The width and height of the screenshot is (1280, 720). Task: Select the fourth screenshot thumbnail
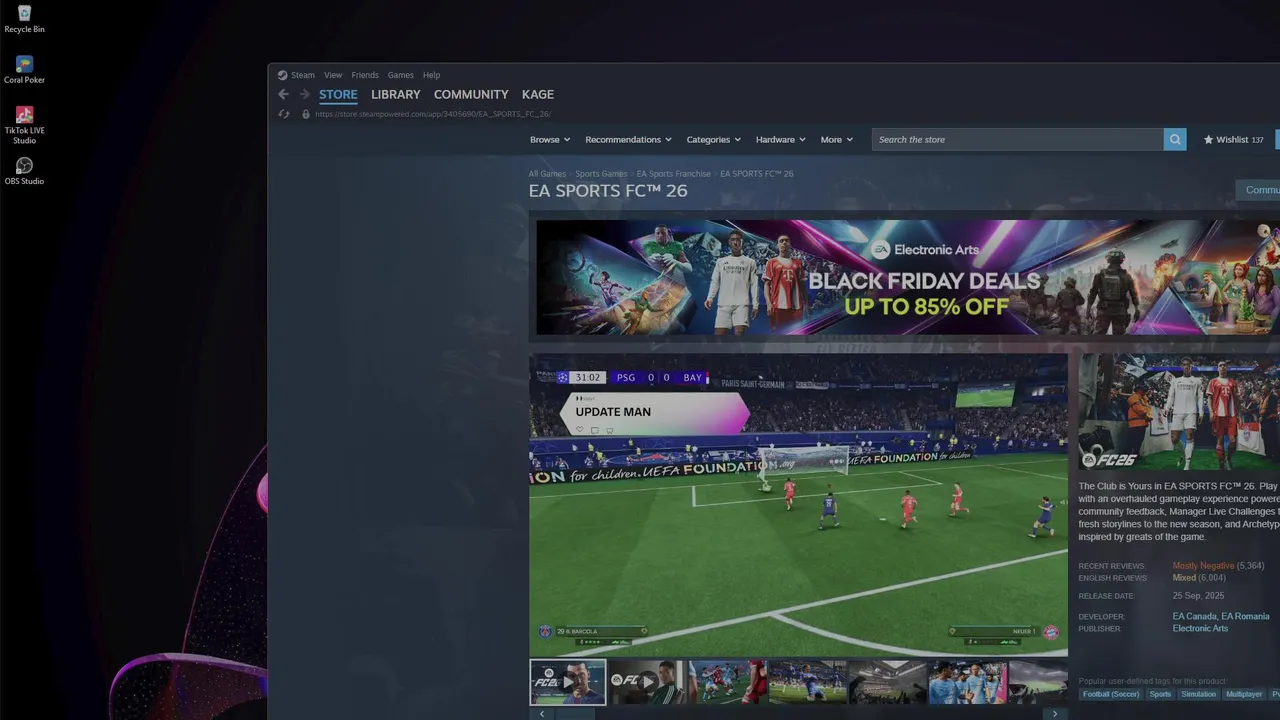click(x=808, y=682)
